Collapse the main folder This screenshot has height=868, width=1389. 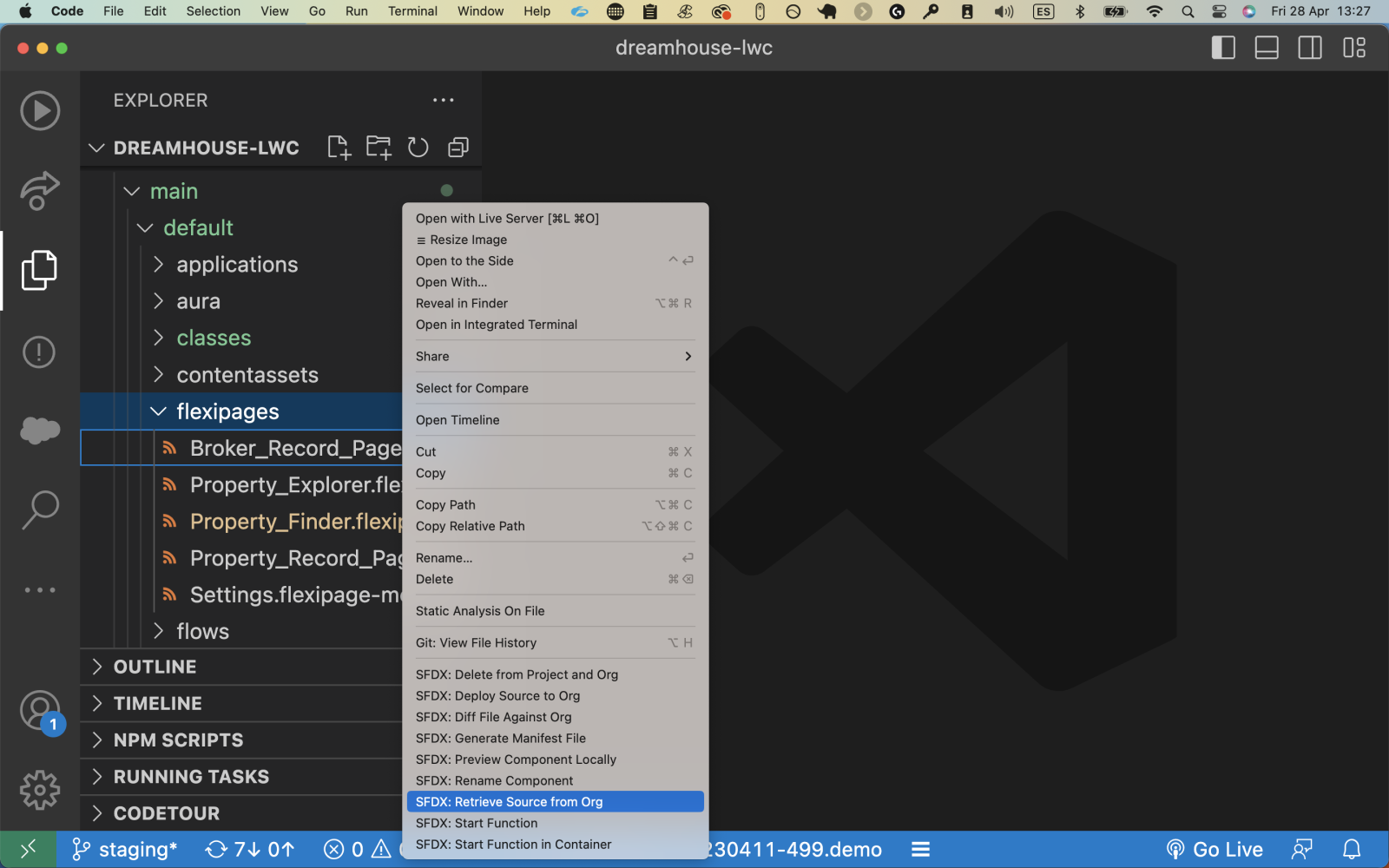[131, 191]
